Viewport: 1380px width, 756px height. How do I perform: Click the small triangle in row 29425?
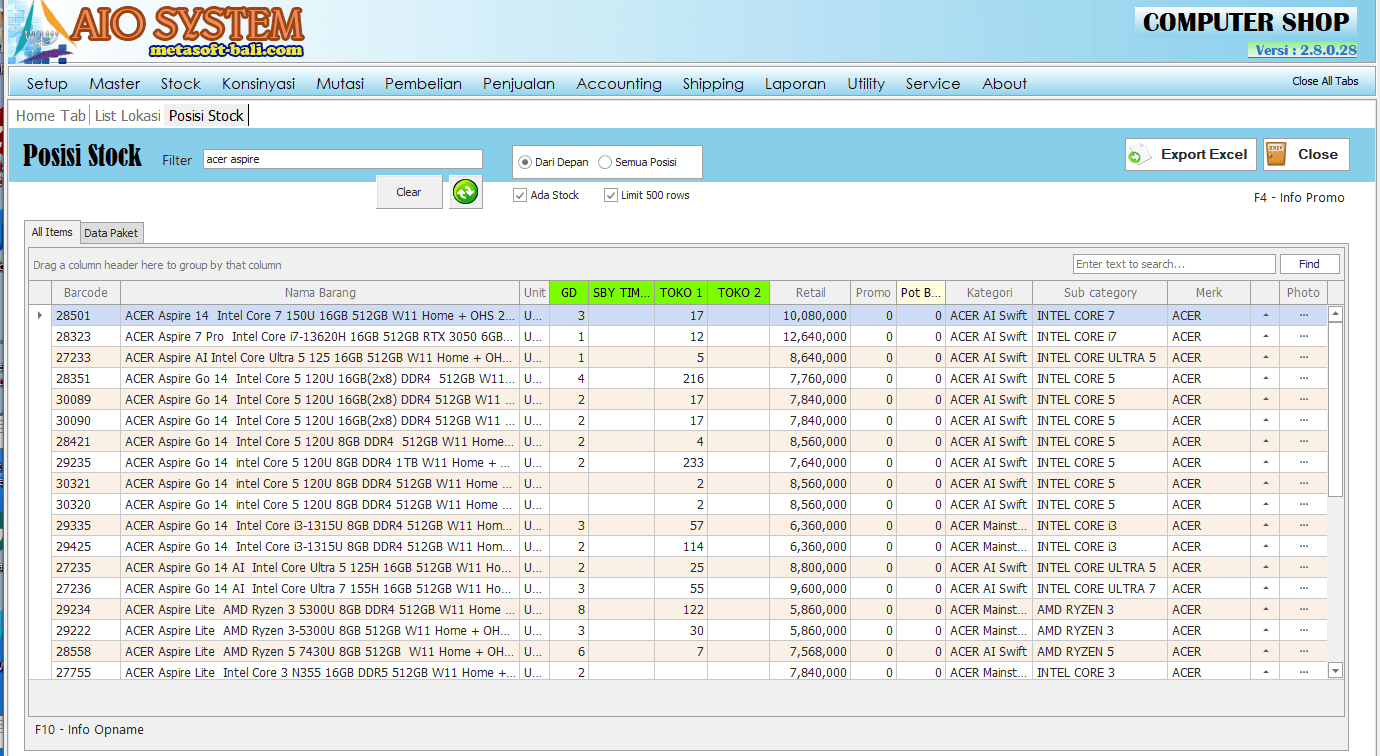point(1265,546)
